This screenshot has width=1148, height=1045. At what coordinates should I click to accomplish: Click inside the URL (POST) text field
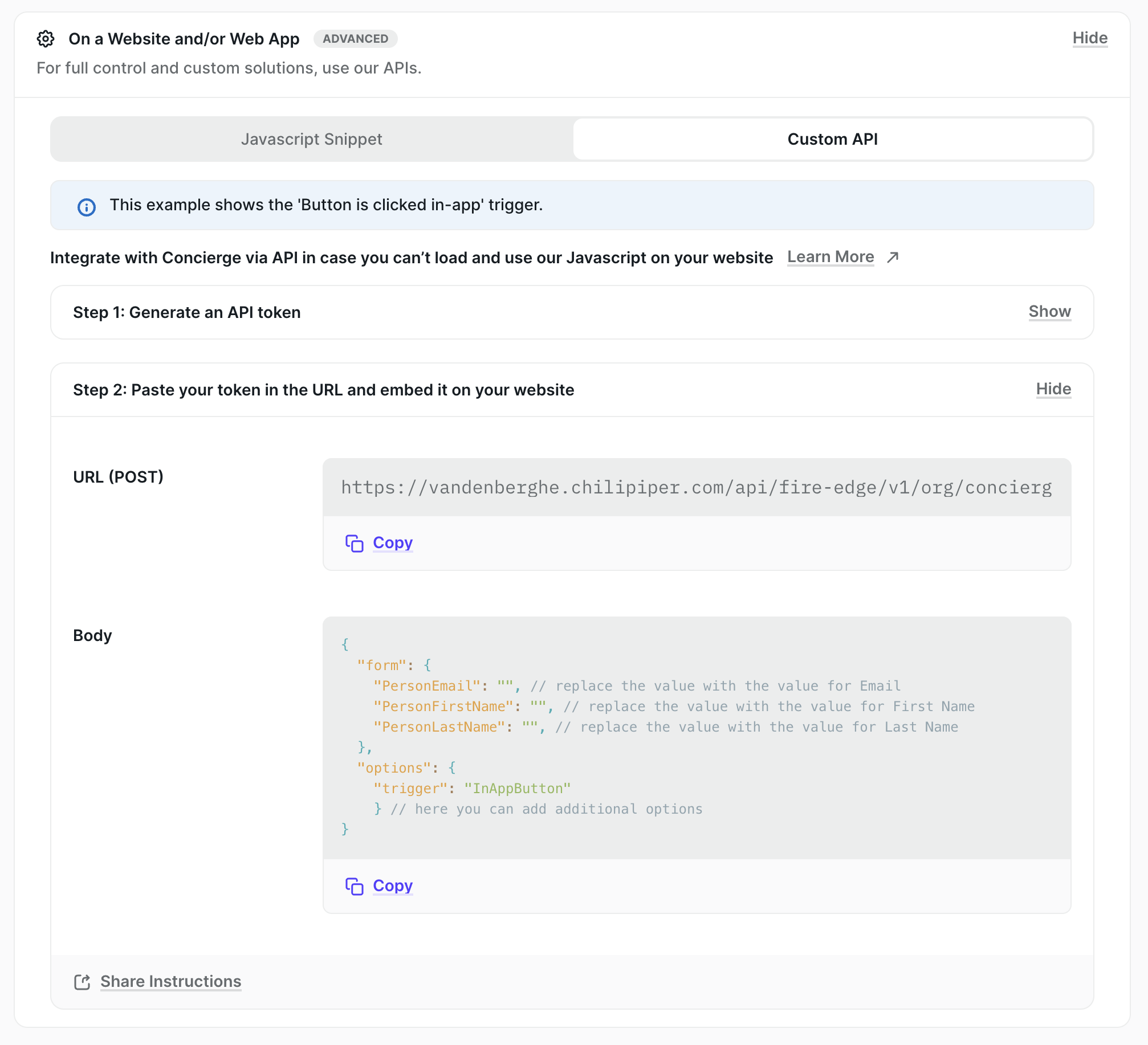pos(695,488)
